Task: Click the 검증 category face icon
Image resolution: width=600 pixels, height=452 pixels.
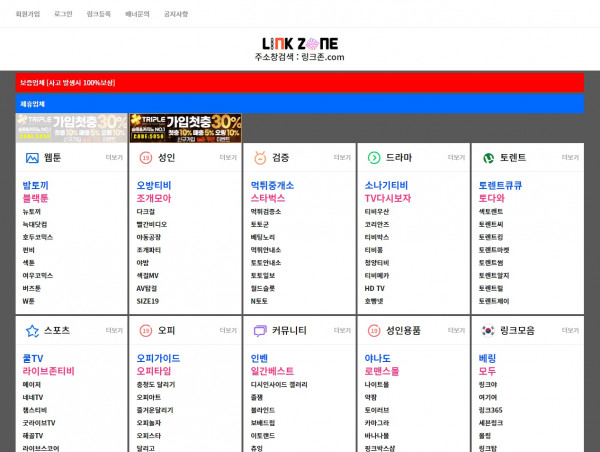Action: (259, 158)
